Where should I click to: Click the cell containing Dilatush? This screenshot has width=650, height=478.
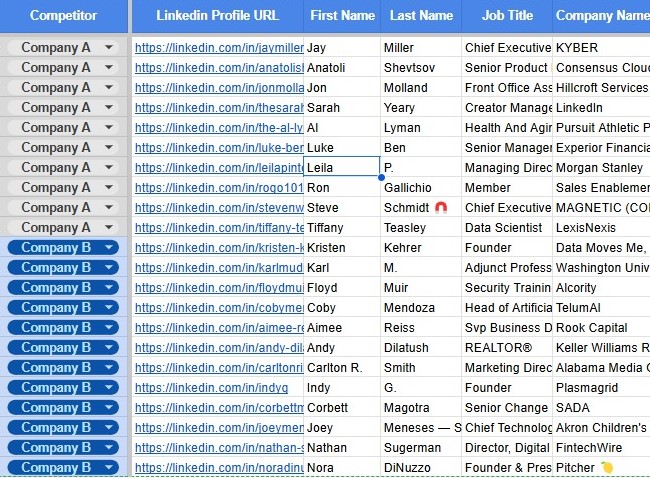[x=421, y=347]
